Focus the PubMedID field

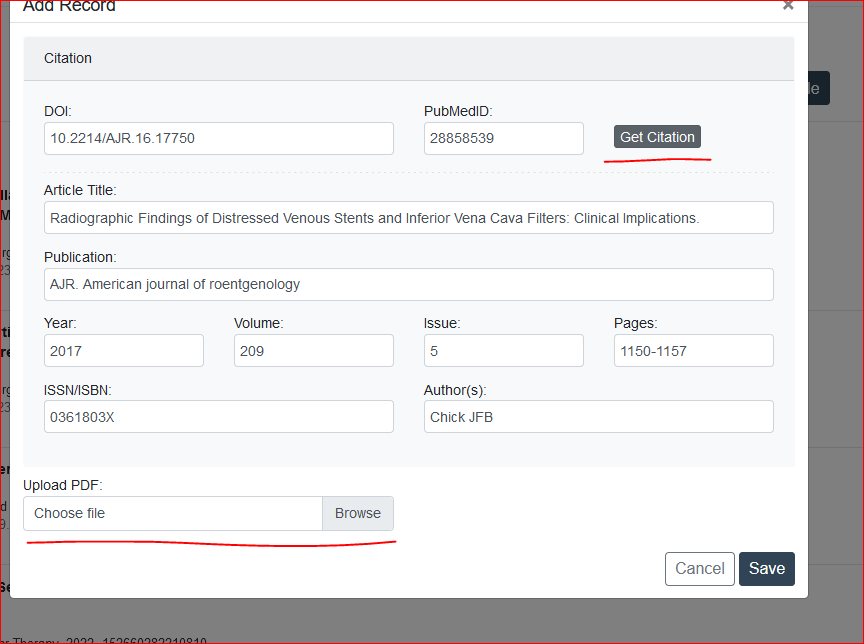[504, 138]
